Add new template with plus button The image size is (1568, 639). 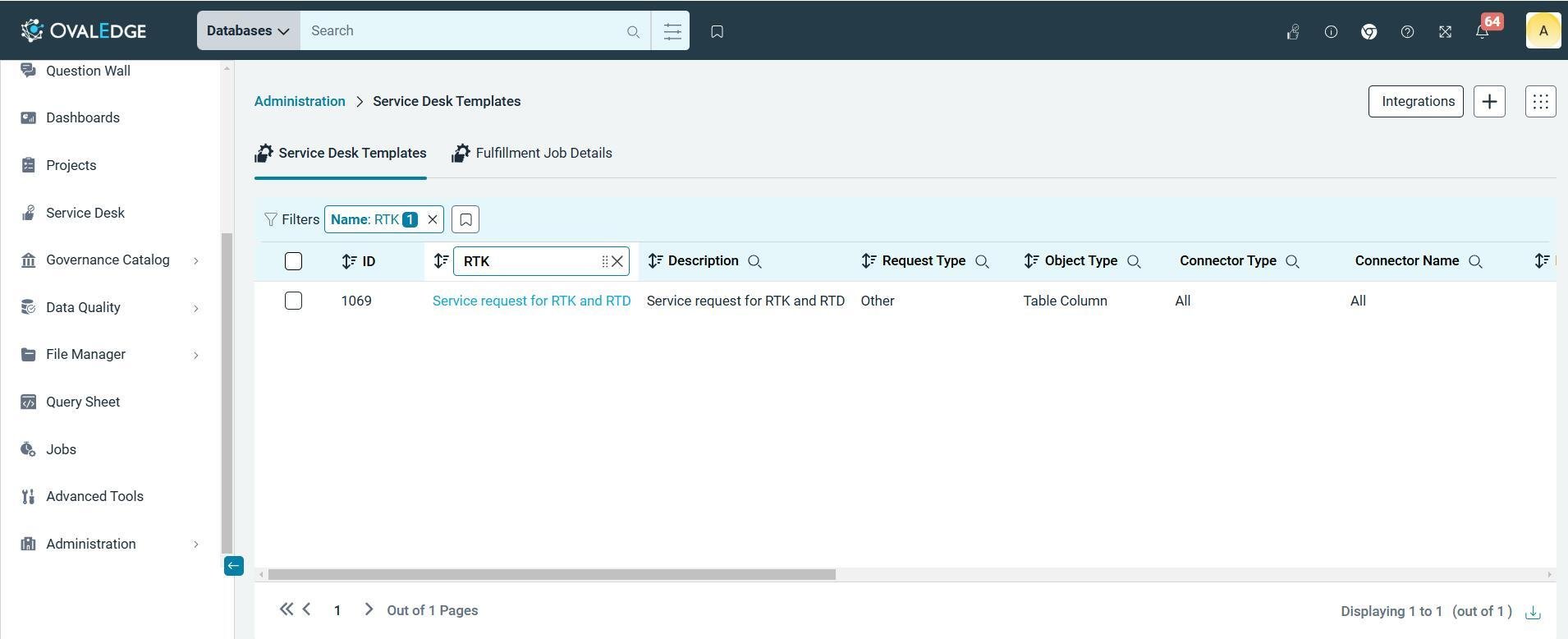[x=1489, y=101]
